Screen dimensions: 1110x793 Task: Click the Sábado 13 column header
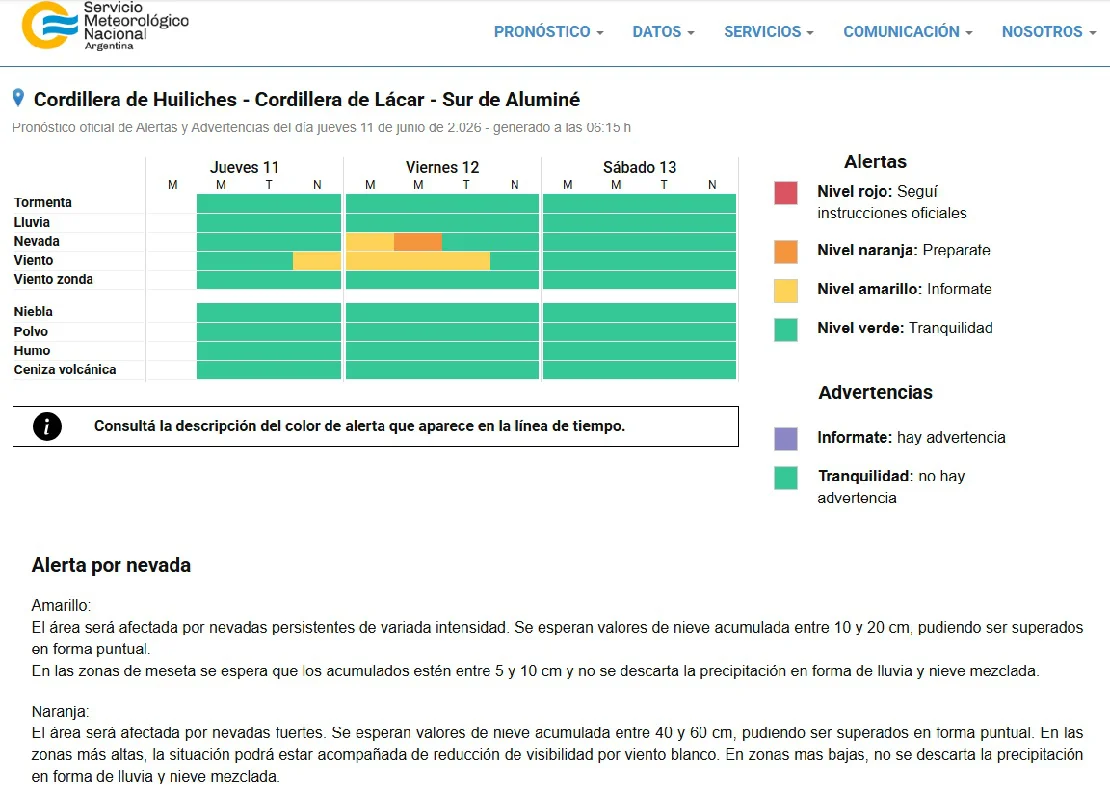pos(639,167)
